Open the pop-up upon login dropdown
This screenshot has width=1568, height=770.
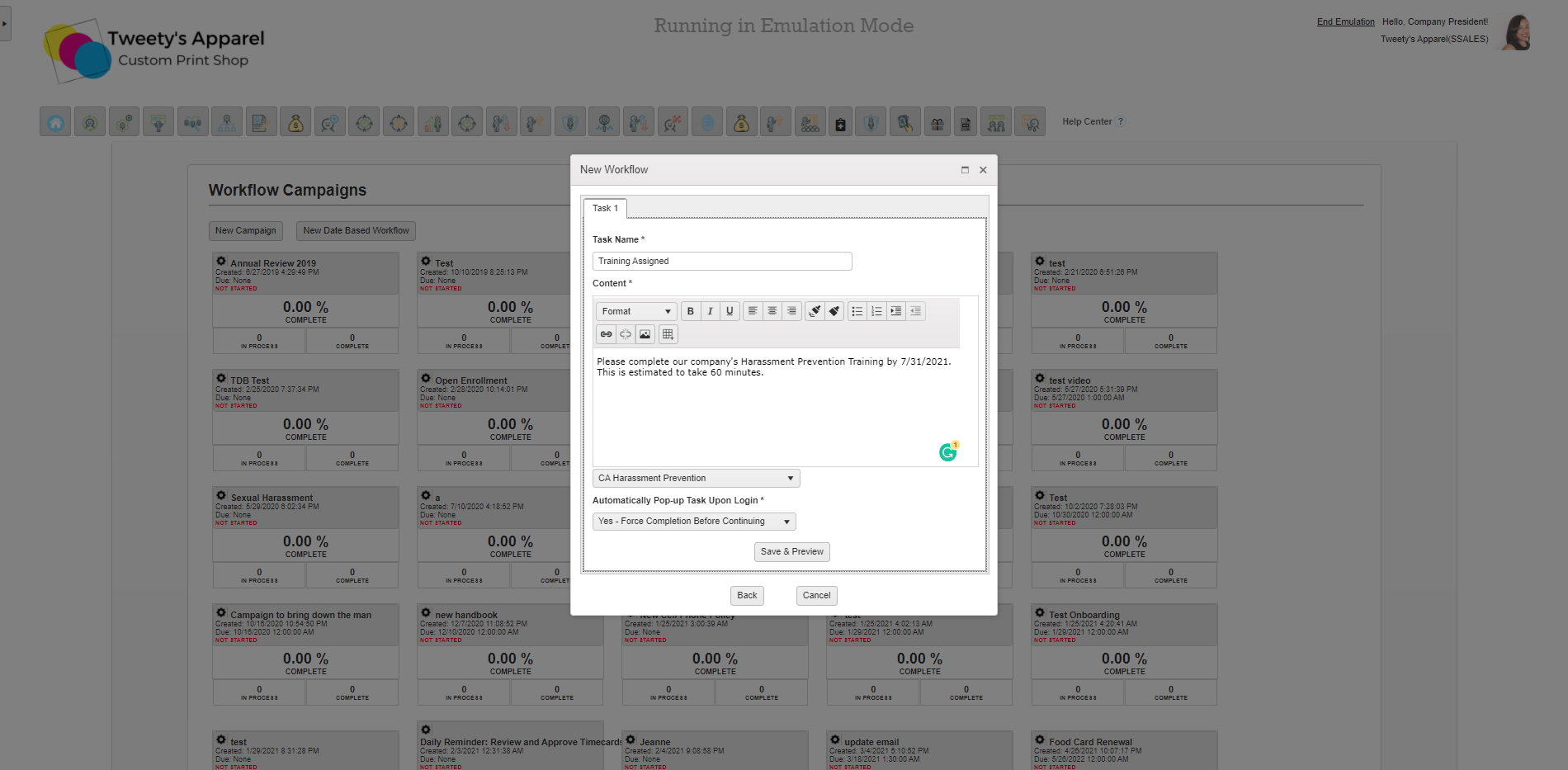(694, 522)
